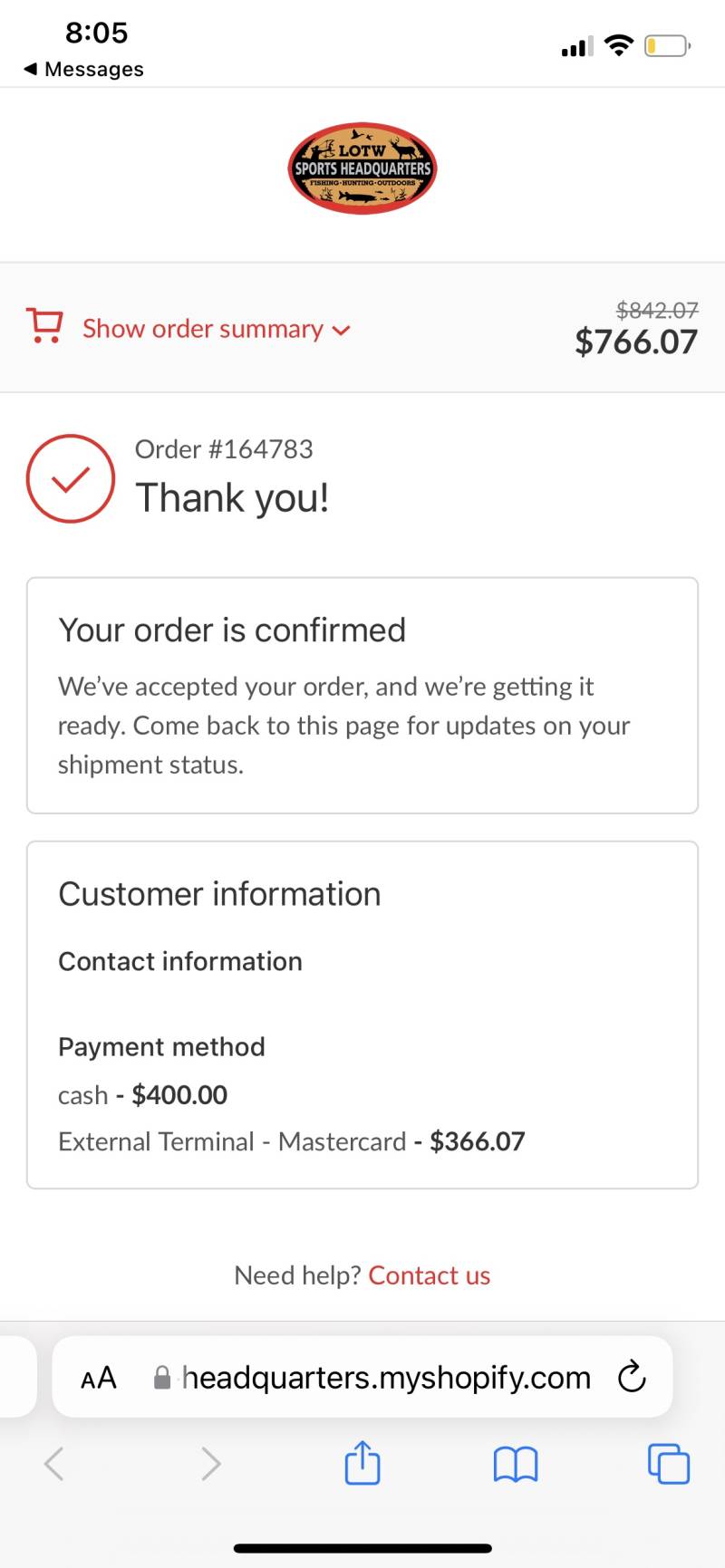
Task: Tap the chevron next to order summary
Action: [341, 331]
